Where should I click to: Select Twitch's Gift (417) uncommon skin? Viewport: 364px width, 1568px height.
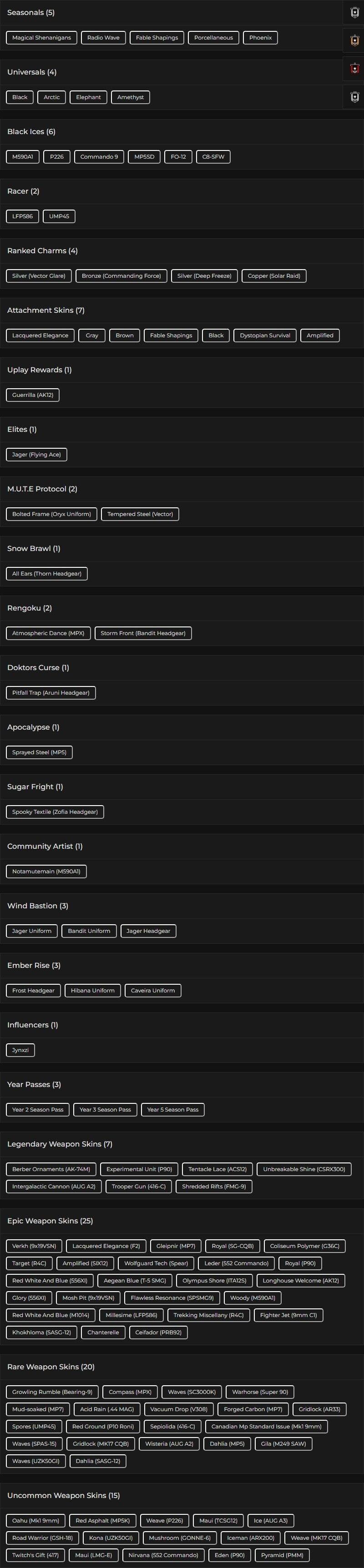(x=35, y=1555)
